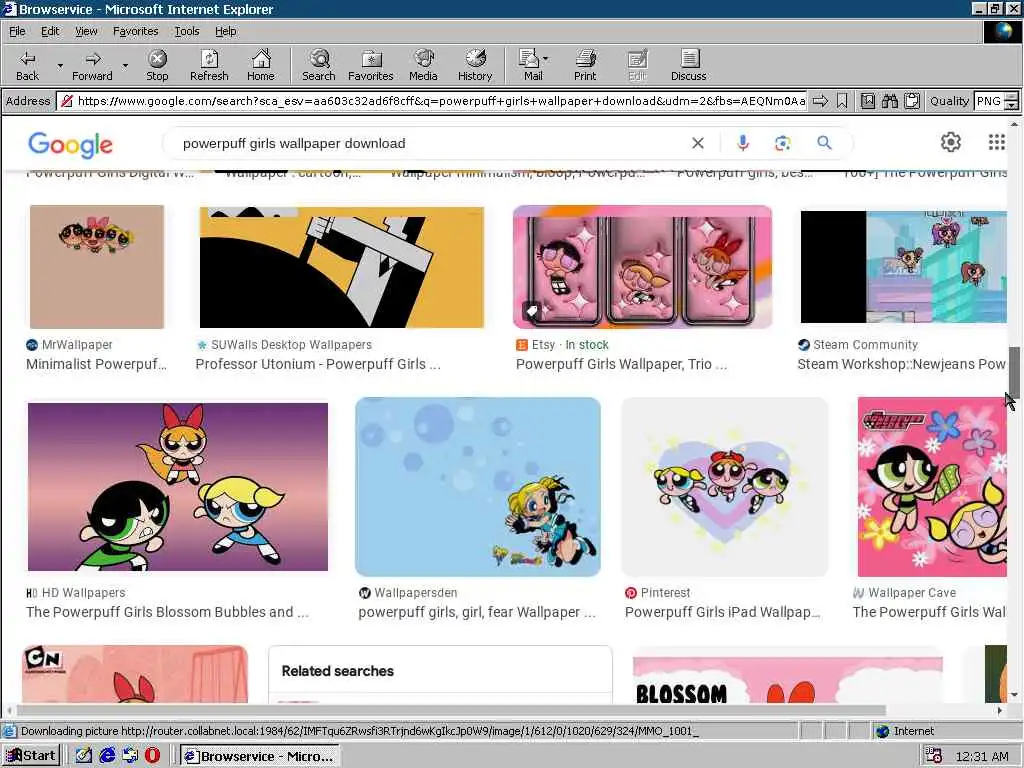
Task: Click the Google magnifier search button
Action: click(824, 142)
